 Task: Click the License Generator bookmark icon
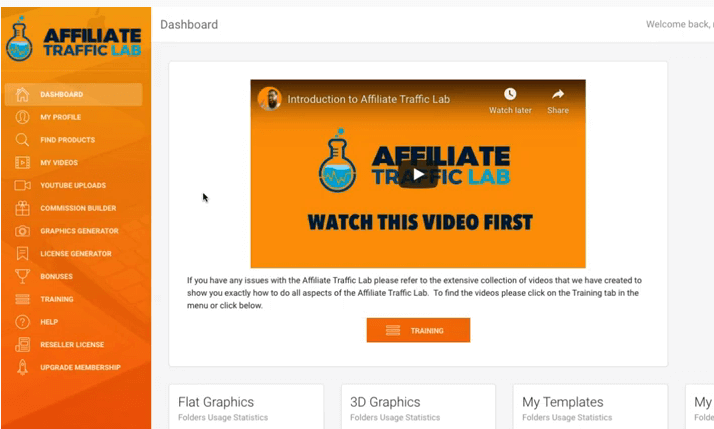point(22,254)
